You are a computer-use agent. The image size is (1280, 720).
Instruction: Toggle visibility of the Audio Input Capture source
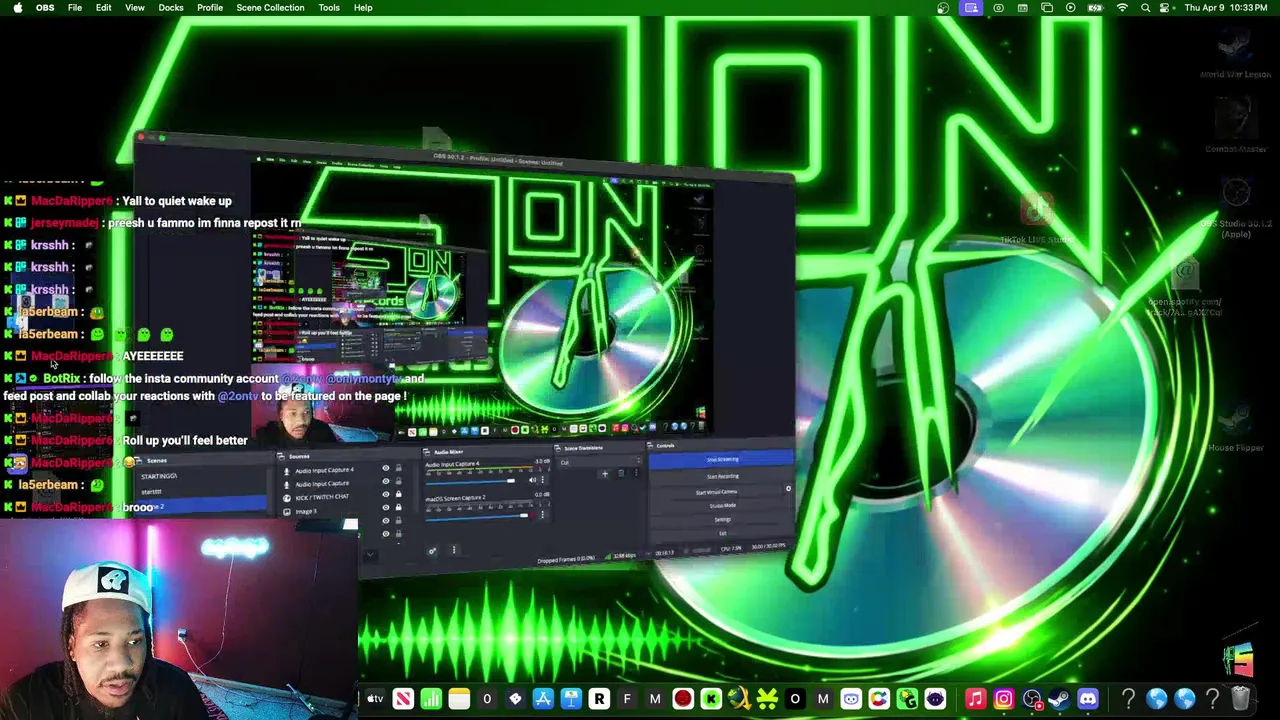pyautogui.click(x=386, y=481)
